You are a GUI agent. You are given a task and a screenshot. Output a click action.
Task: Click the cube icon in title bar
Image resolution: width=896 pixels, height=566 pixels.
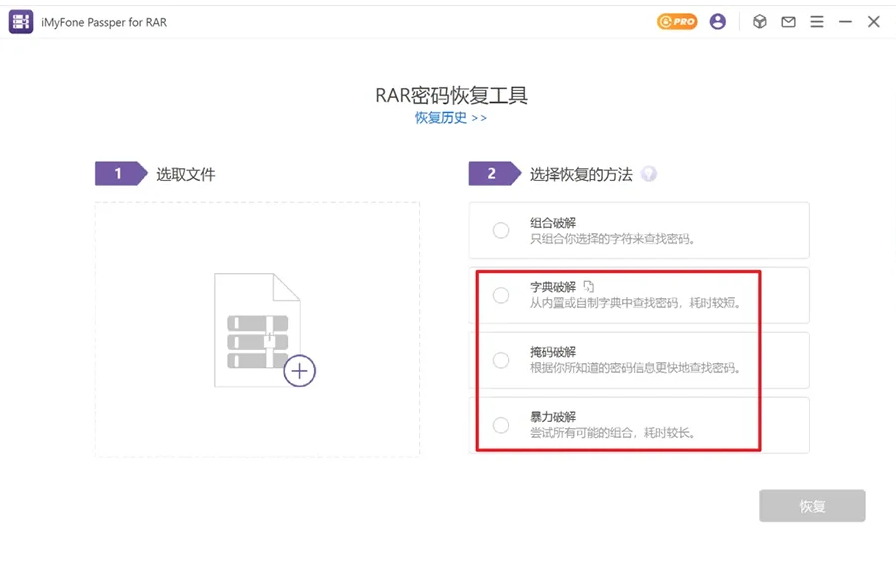(x=760, y=21)
